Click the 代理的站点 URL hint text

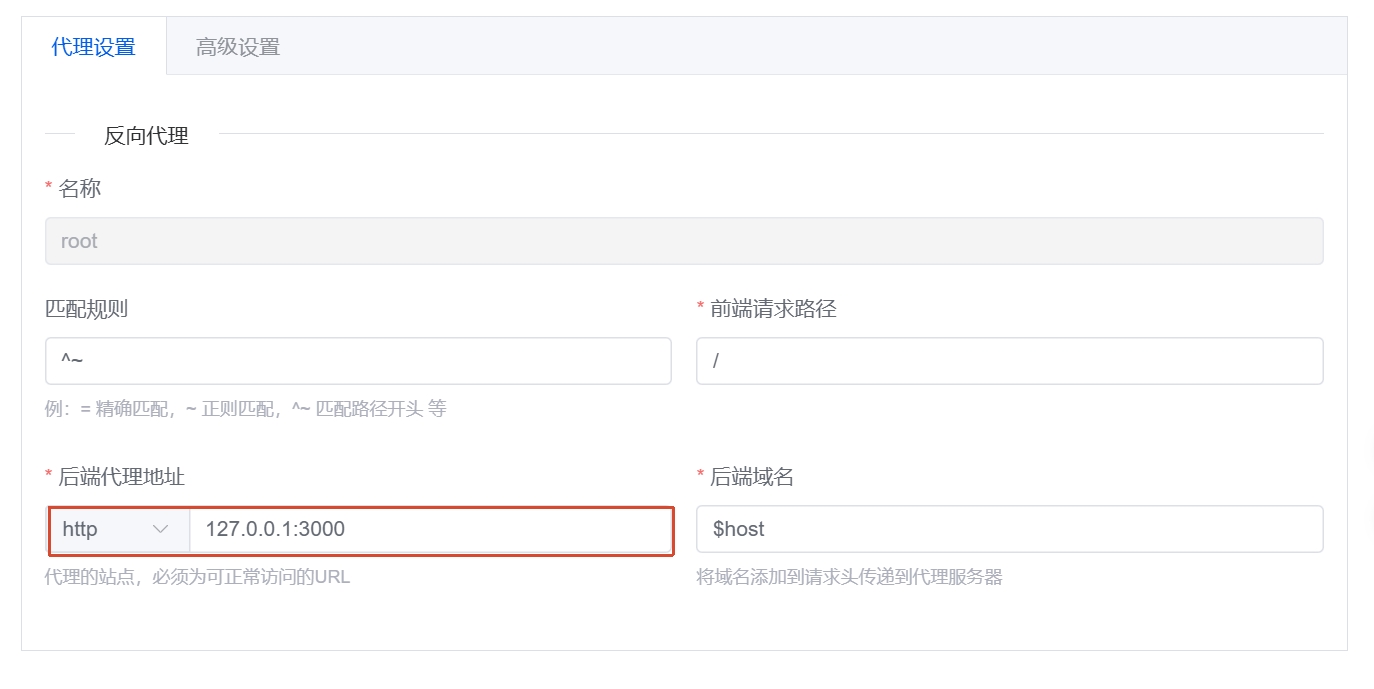(197, 577)
